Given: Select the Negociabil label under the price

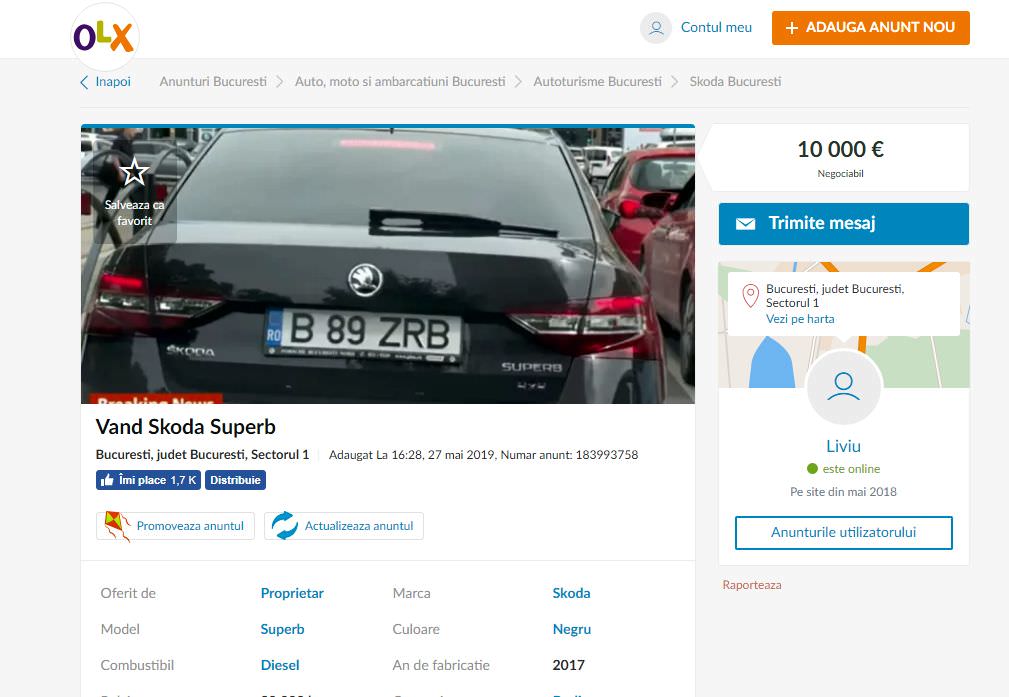Looking at the screenshot, I should [840, 174].
